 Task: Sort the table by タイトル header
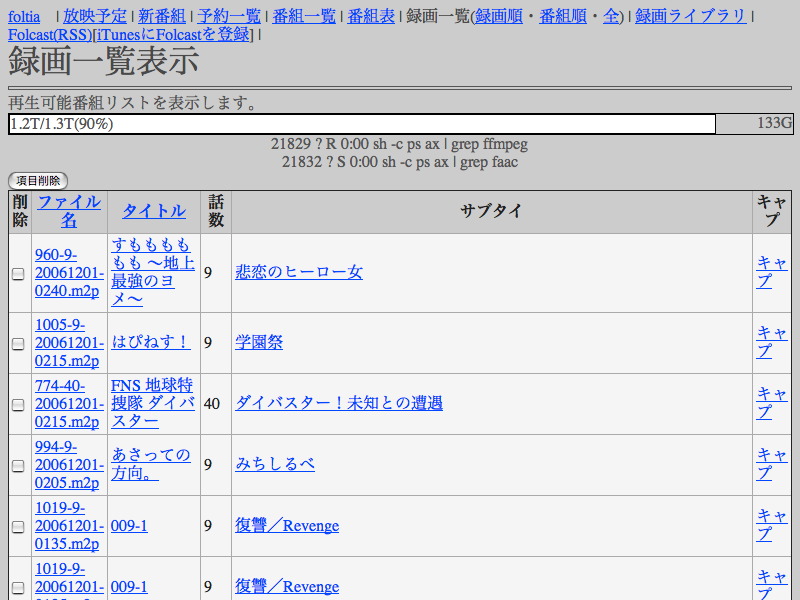coord(154,211)
